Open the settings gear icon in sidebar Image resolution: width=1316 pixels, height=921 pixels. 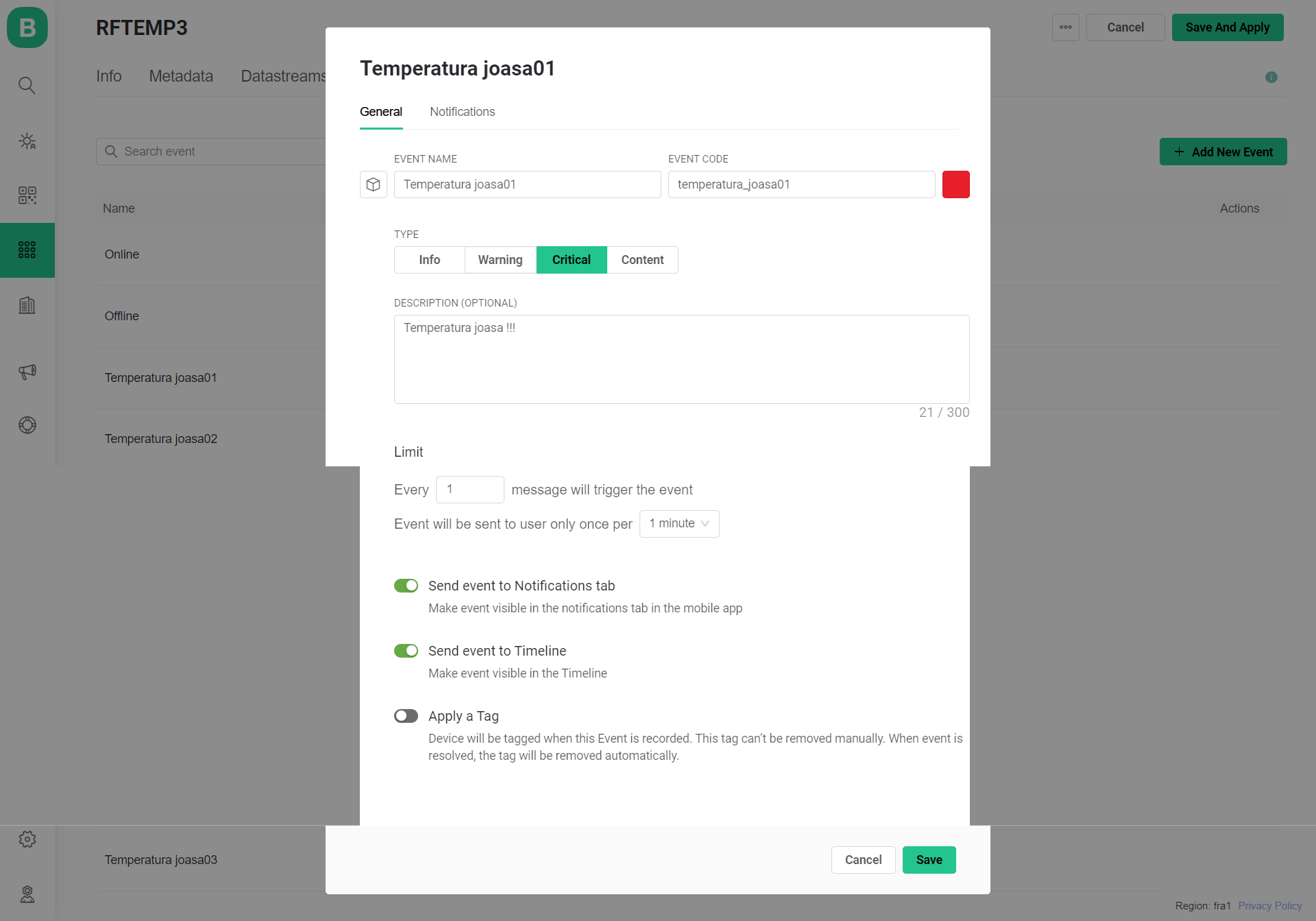point(27,839)
